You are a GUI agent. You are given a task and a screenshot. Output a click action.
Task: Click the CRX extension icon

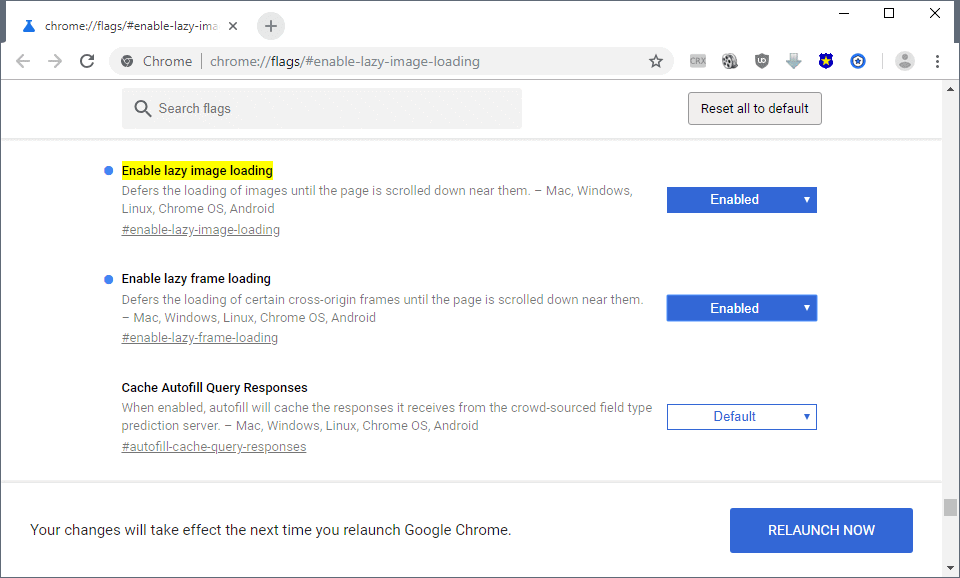pos(698,61)
